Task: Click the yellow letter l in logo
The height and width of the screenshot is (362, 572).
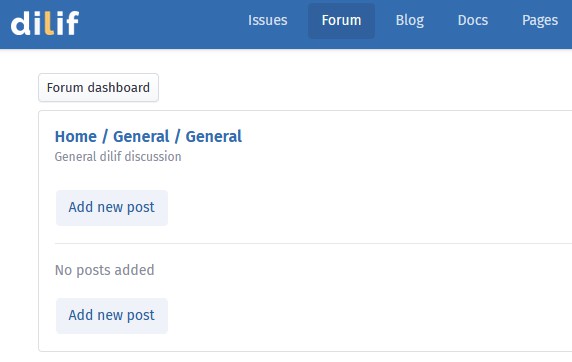Action: [49, 23]
